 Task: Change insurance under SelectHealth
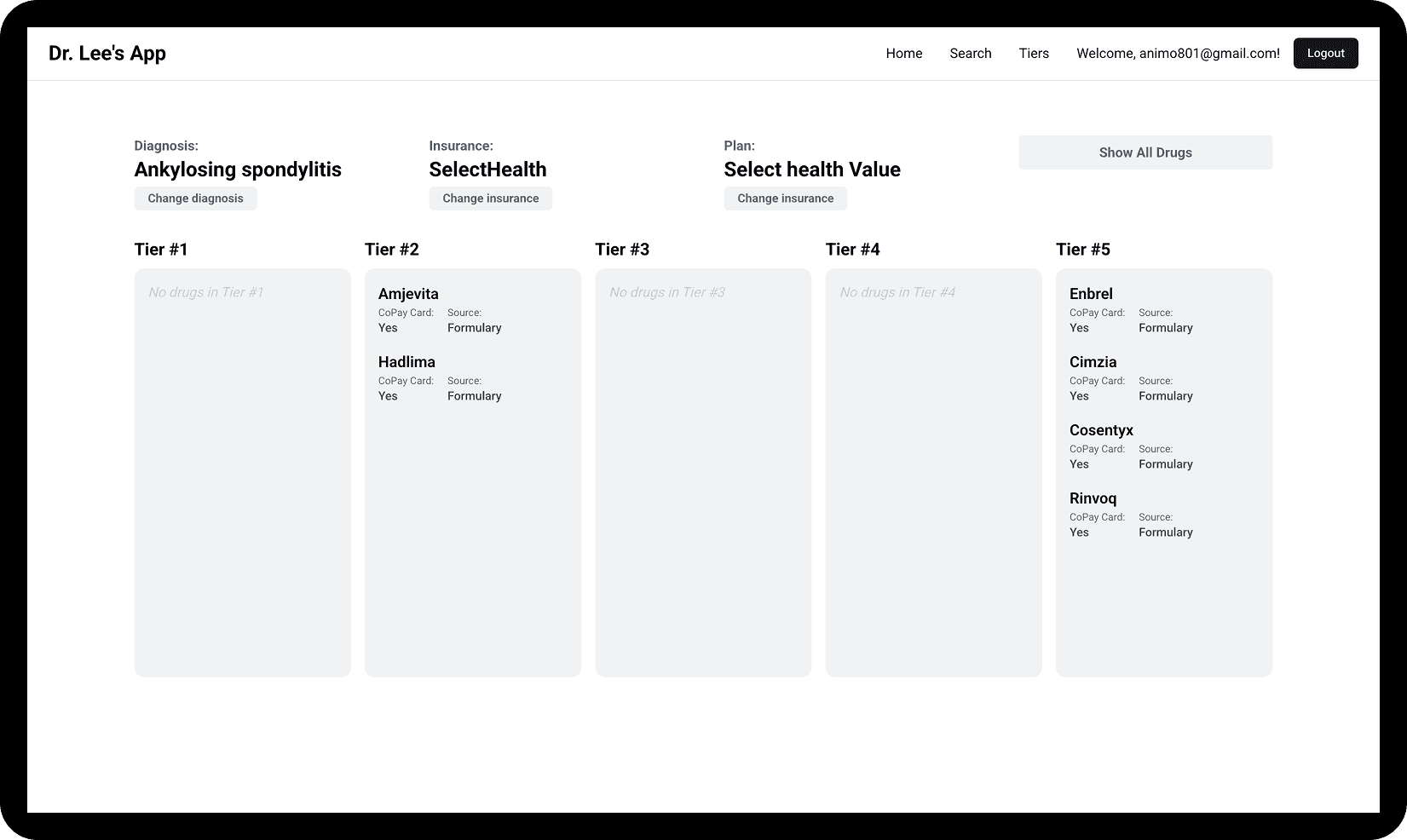pyautogui.click(x=490, y=198)
